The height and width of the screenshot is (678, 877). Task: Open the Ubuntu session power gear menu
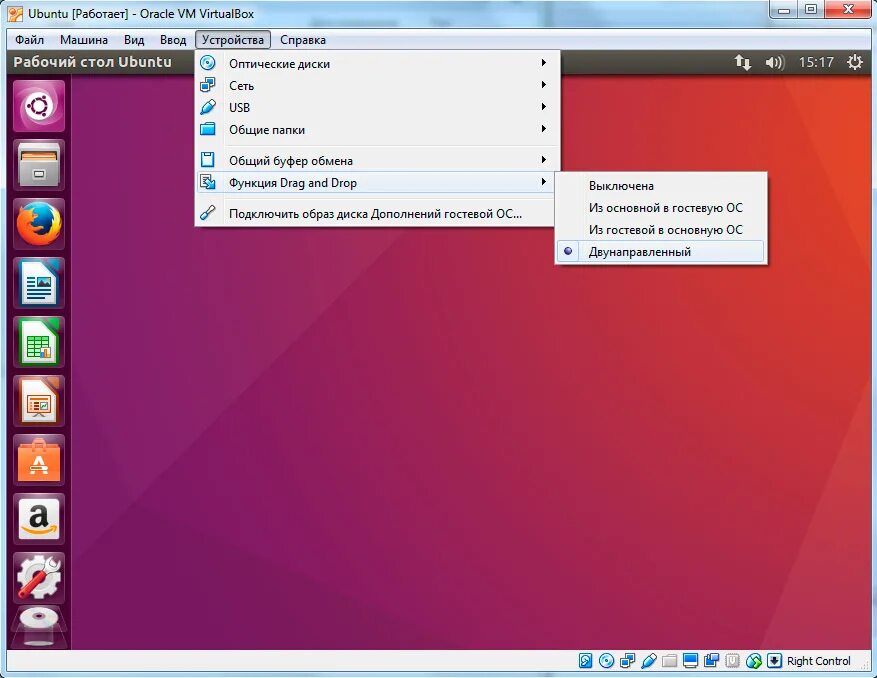[855, 62]
